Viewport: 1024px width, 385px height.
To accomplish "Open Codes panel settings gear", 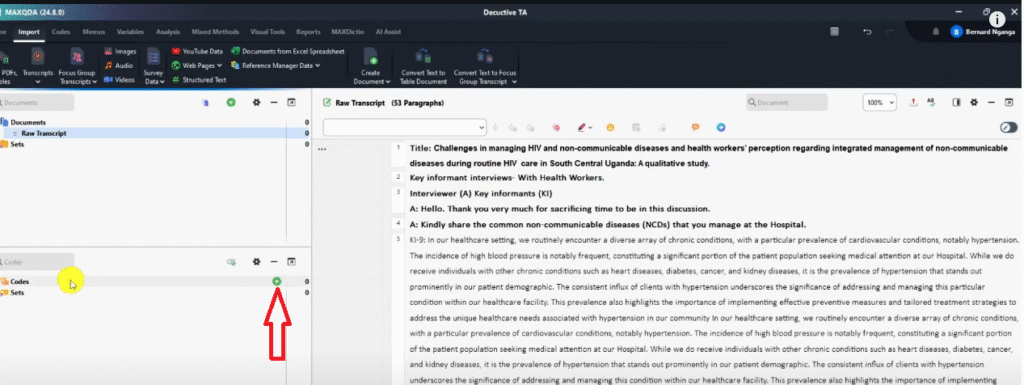I will [x=257, y=262].
